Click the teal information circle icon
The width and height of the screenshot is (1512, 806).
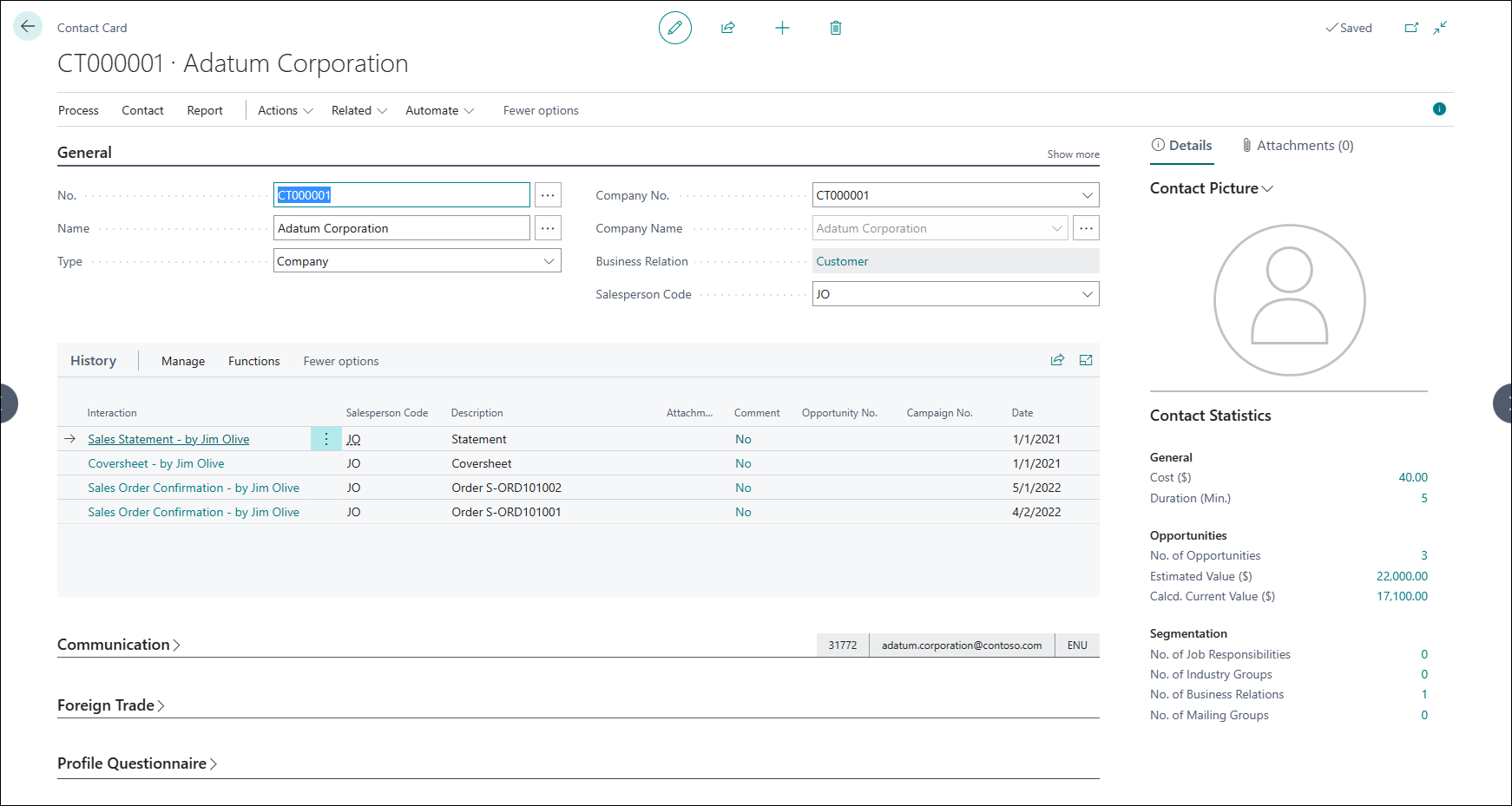pos(1439,109)
